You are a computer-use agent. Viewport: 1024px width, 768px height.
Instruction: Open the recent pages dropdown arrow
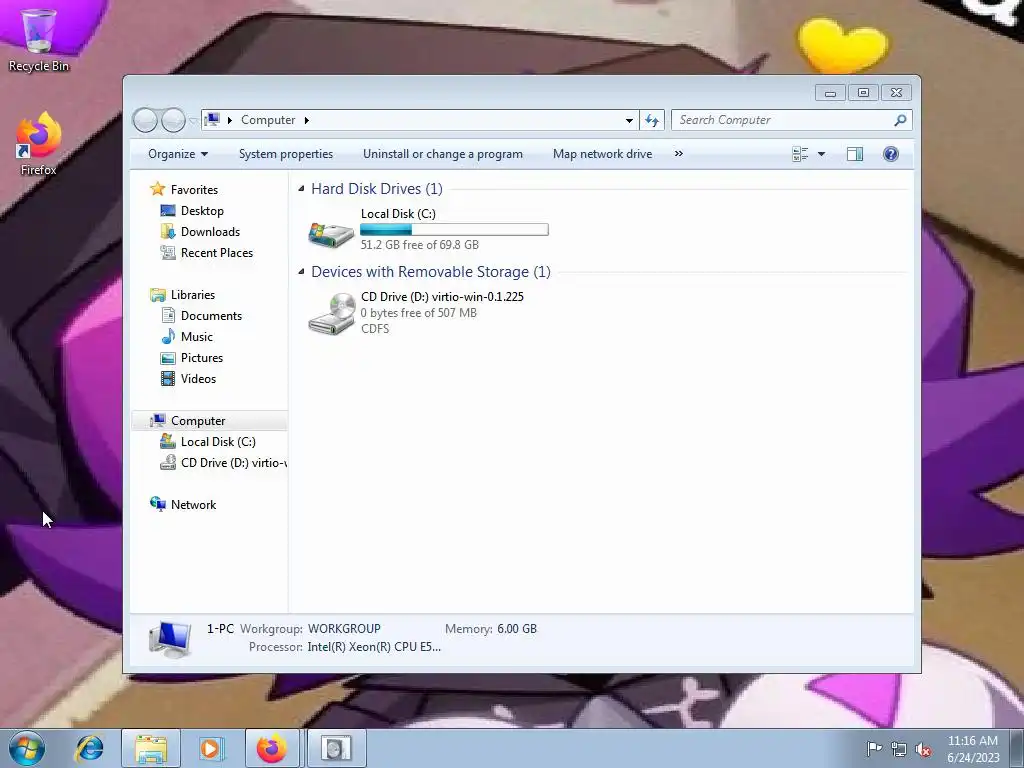tap(193, 121)
